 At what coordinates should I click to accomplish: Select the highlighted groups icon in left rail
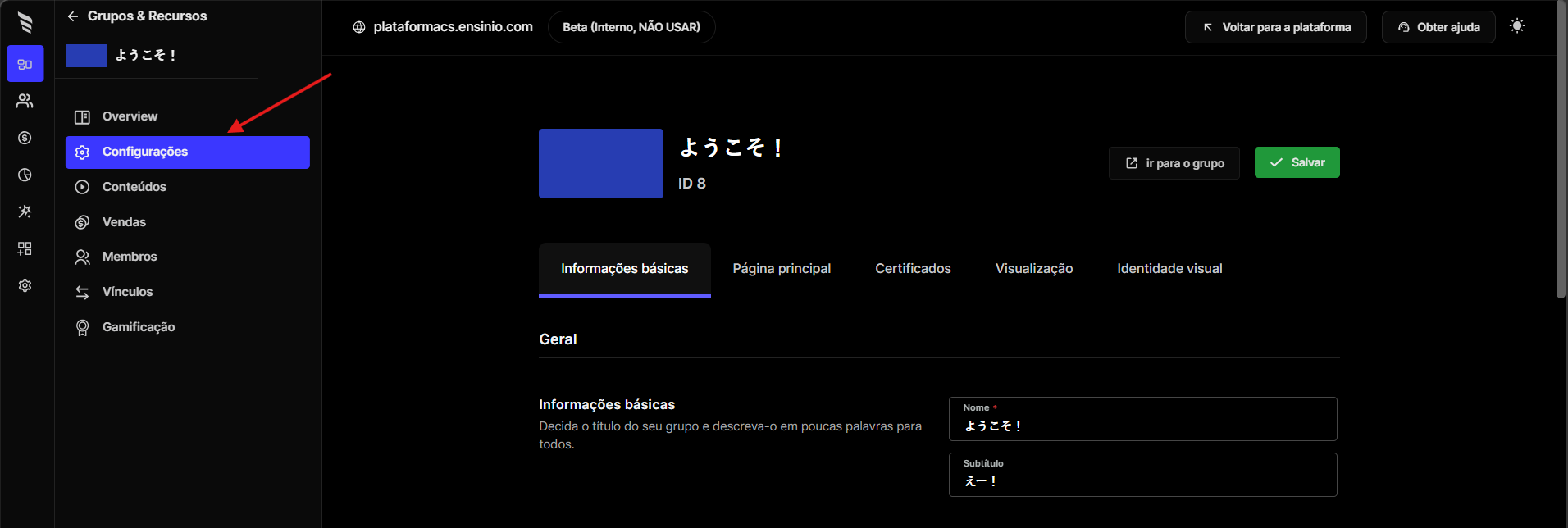pyautogui.click(x=25, y=64)
